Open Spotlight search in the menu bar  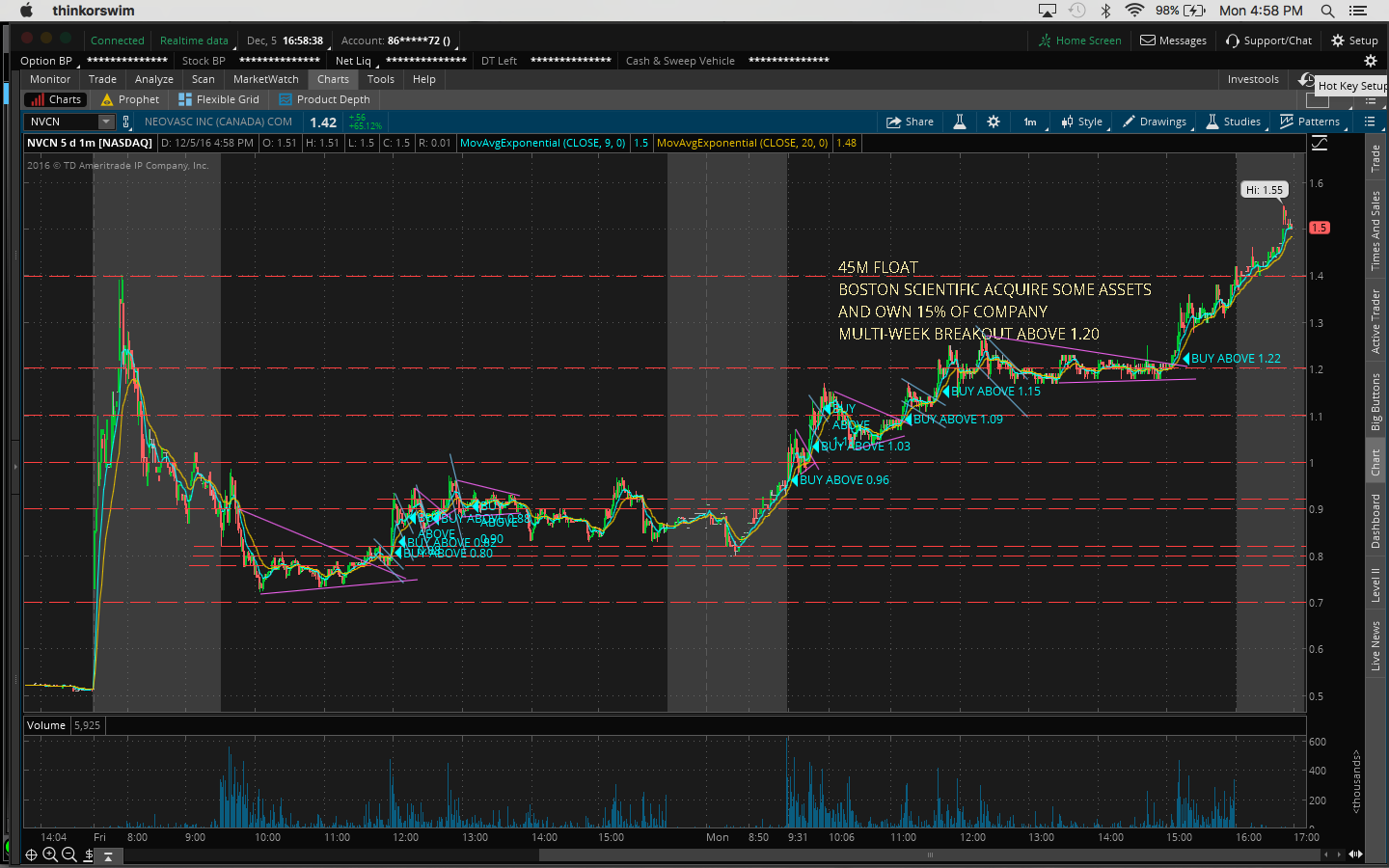pyautogui.click(x=1328, y=11)
